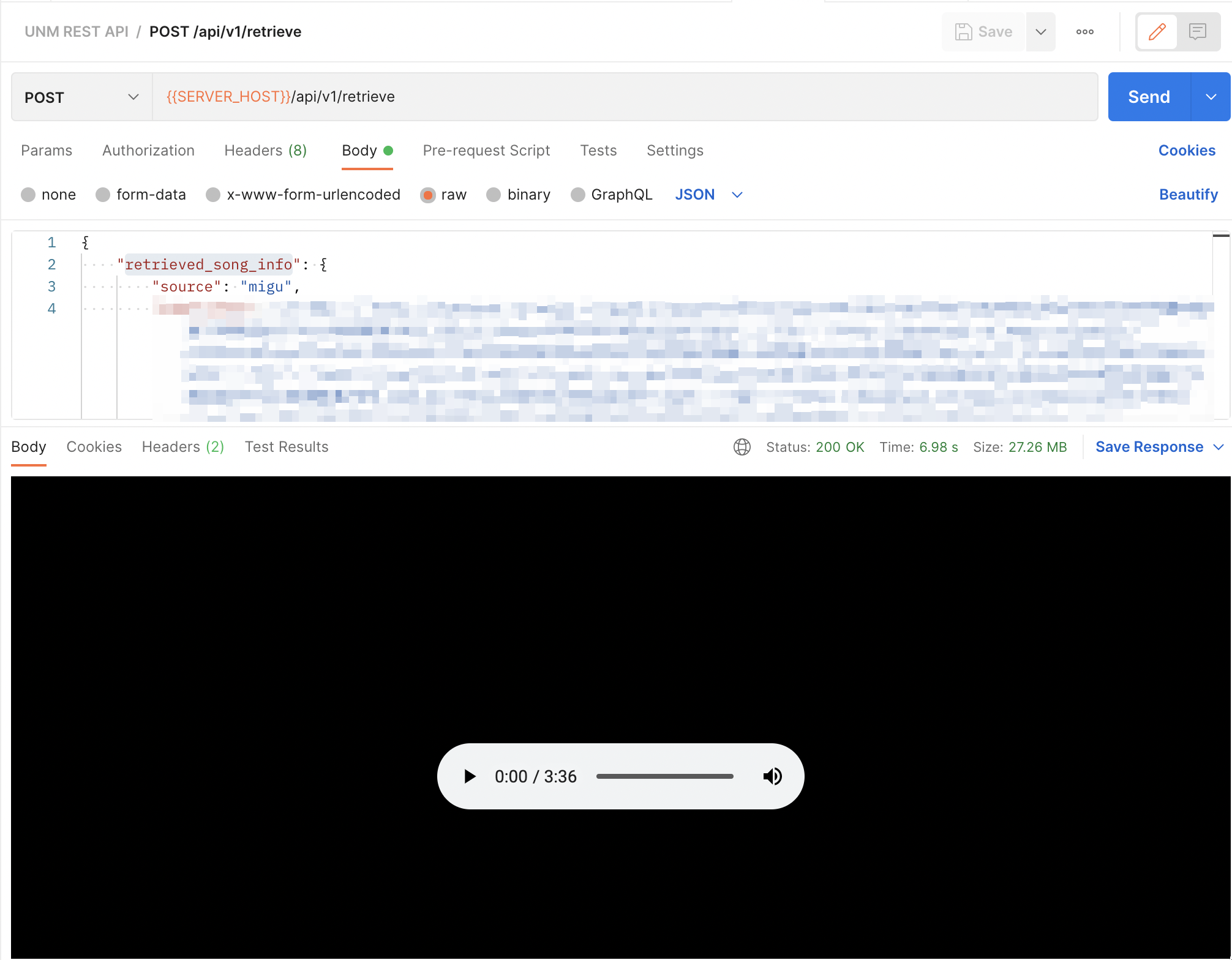Select the form-data radio option
This screenshot has width=1232, height=960.
pos(103,195)
